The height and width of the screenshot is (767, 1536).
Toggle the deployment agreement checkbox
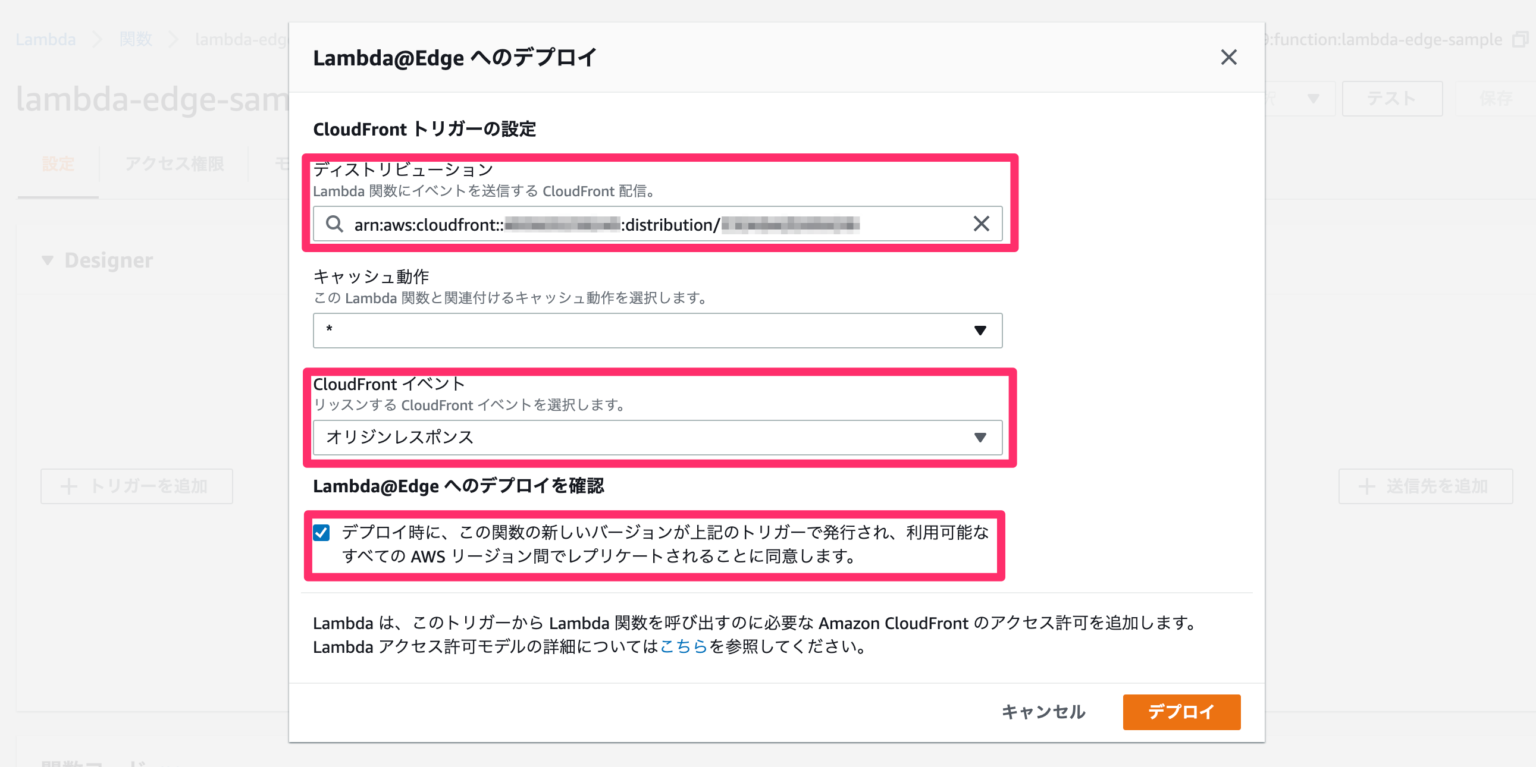tap(321, 532)
